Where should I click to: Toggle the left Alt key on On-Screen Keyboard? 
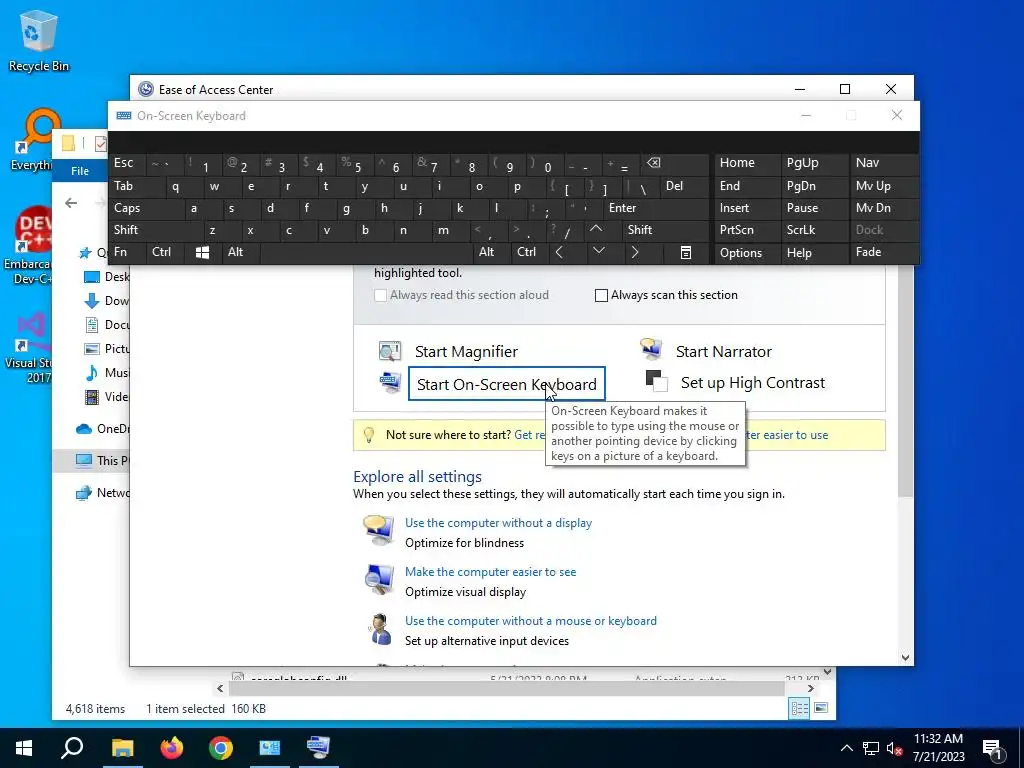point(241,252)
